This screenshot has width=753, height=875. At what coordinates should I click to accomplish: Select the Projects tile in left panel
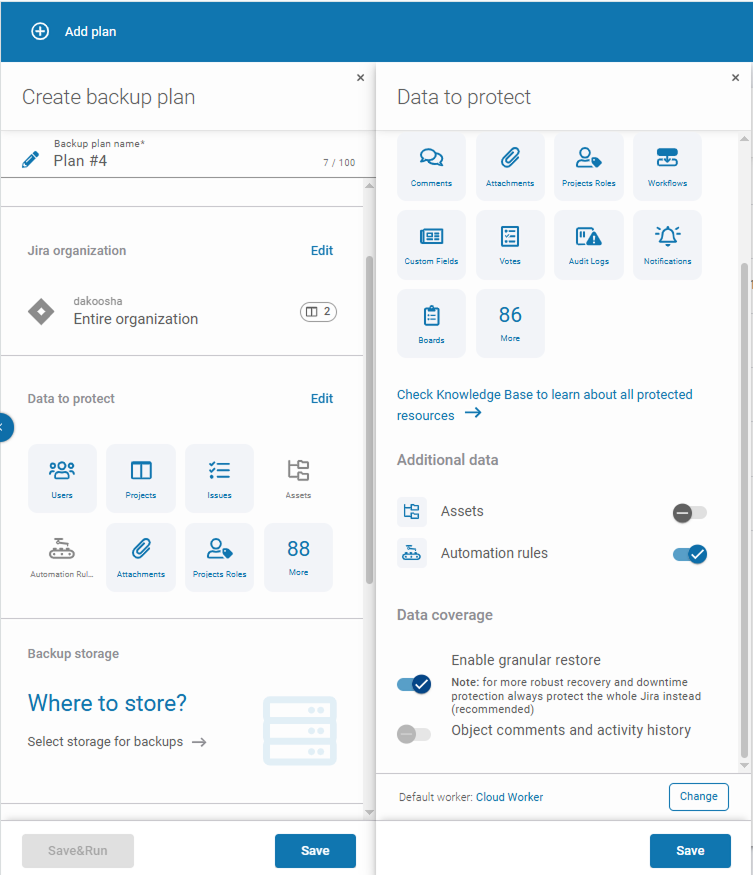141,478
